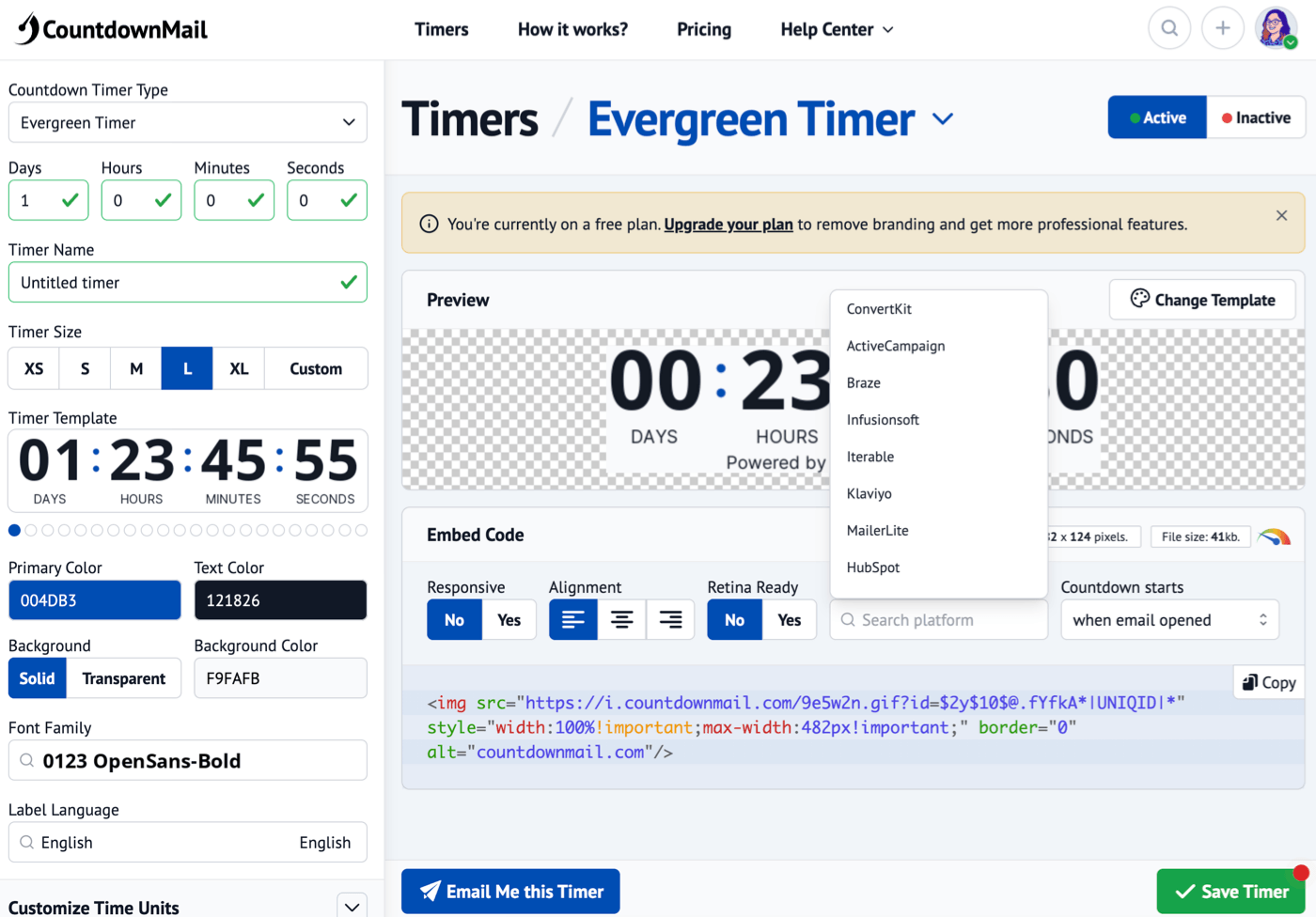This screenshot has width=1316, height=917.
Task: Open Countdown starts dropdown
Action: [1170, 620]
